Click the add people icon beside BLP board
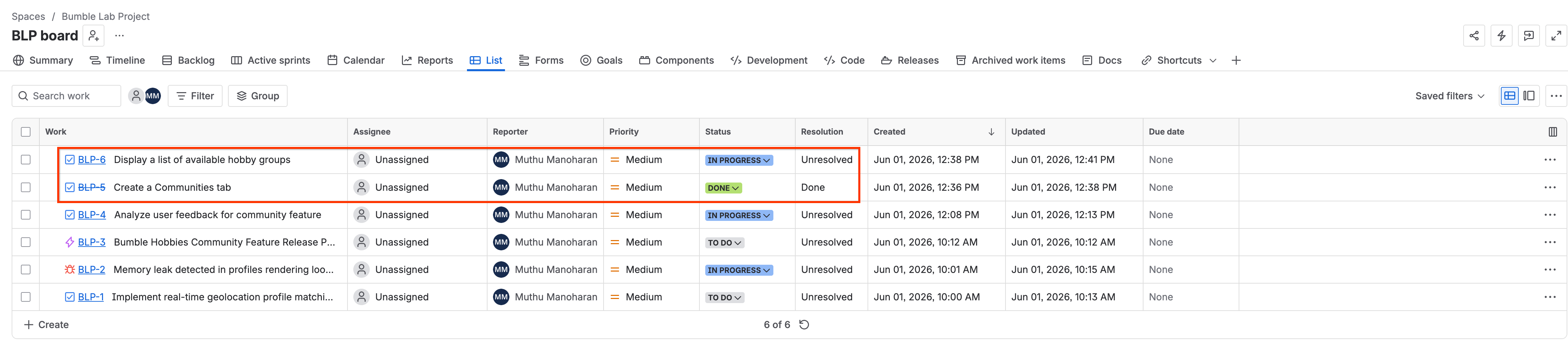This screenshot has width=1568, height=350. pos(94,36)
